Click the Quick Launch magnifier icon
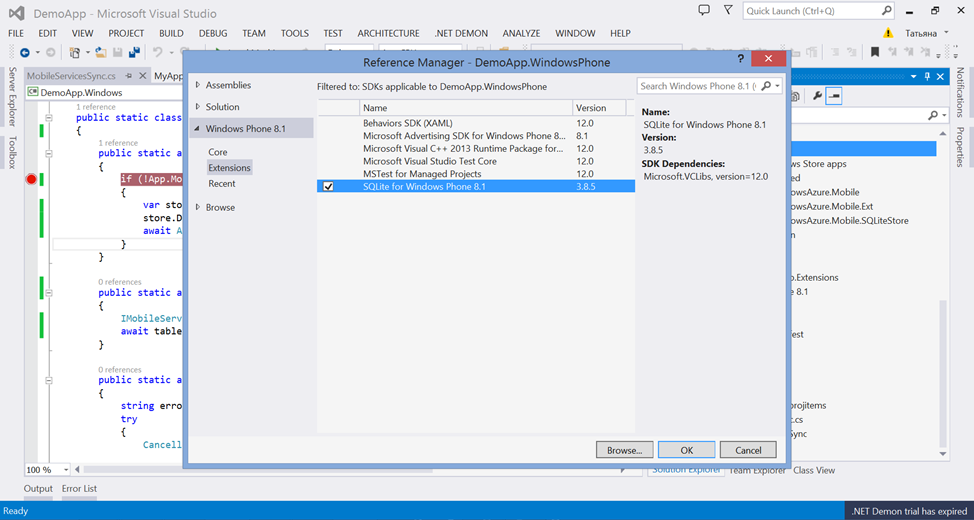974x520 pixels. [x=886, y=11]
